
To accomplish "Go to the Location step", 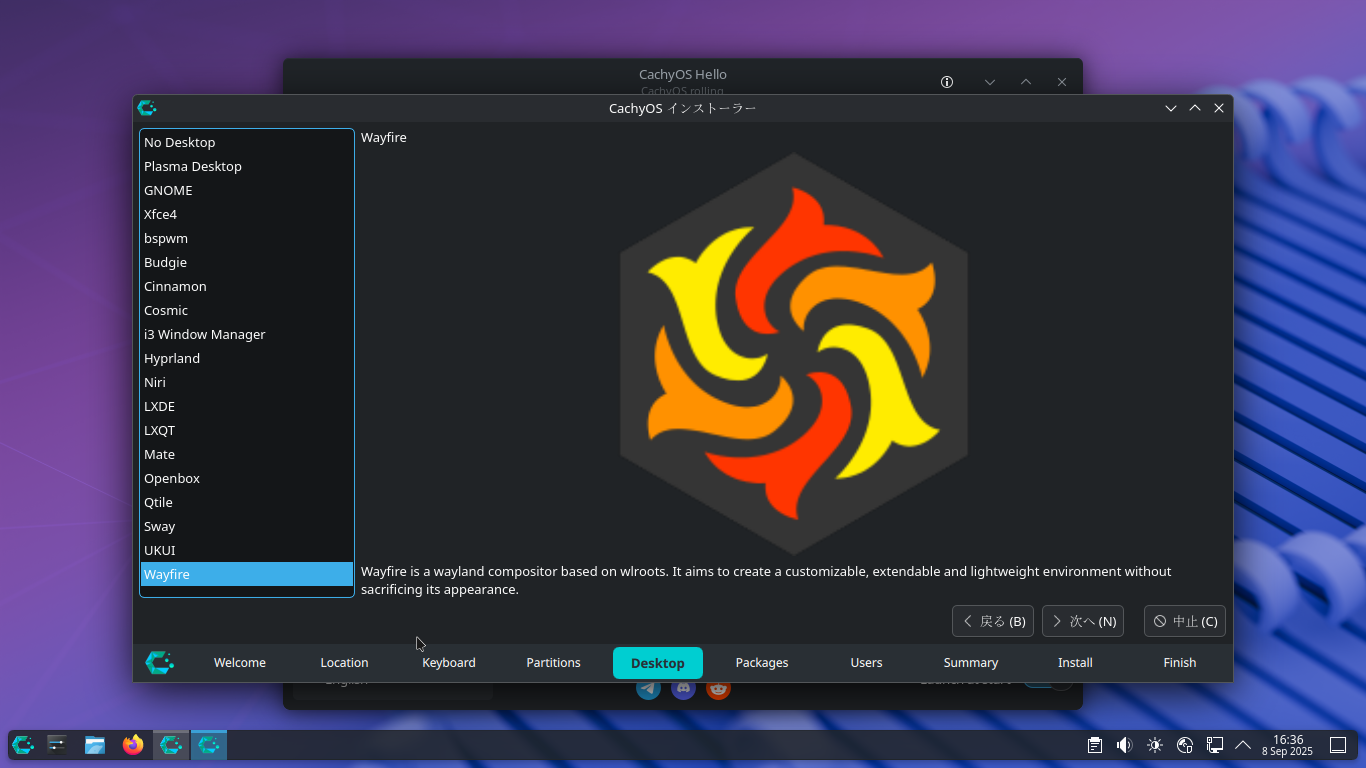I will pyautogui.click(x=344, y=663).
